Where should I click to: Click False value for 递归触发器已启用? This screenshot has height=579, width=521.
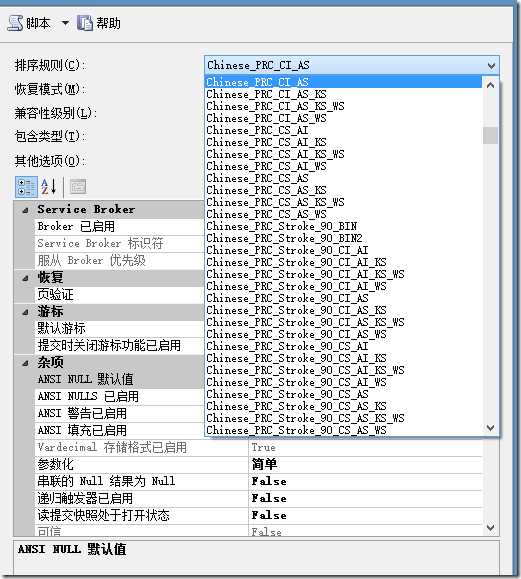click(269, 499)
